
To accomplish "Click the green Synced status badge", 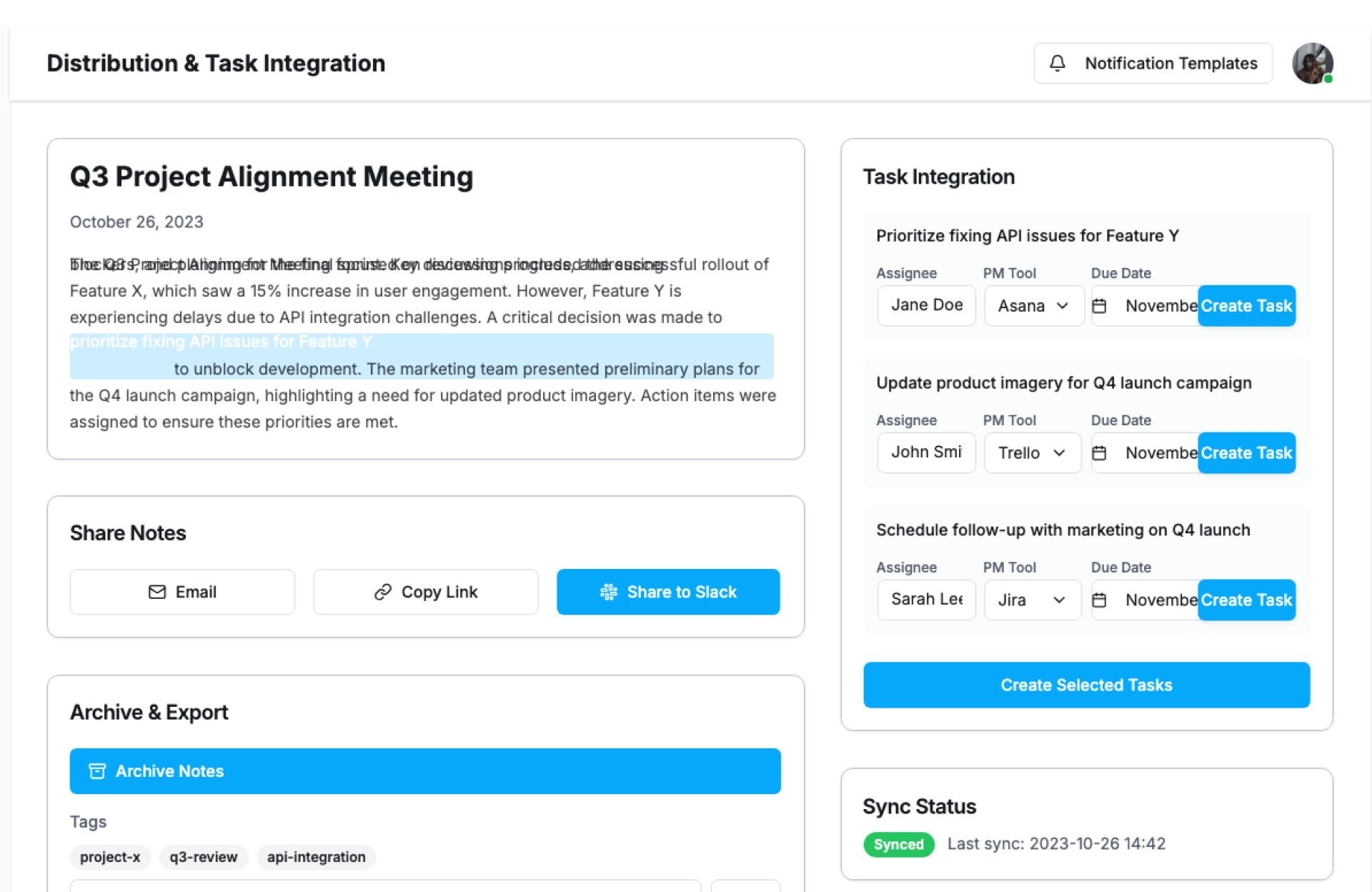I will tap(898, 845).
